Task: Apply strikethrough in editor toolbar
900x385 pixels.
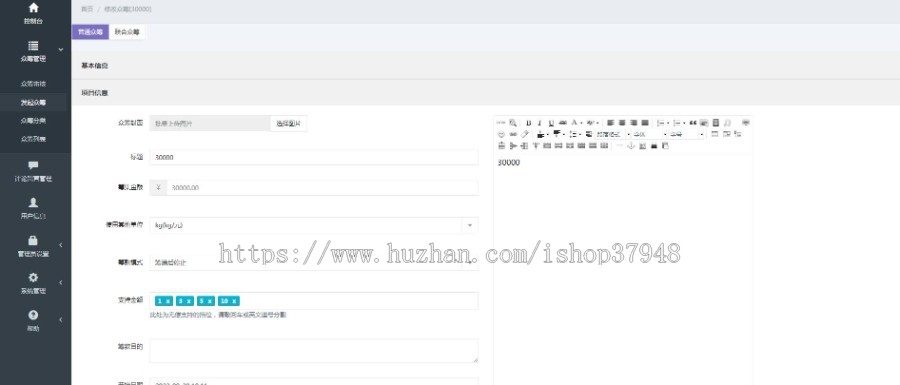Action: 562,123
